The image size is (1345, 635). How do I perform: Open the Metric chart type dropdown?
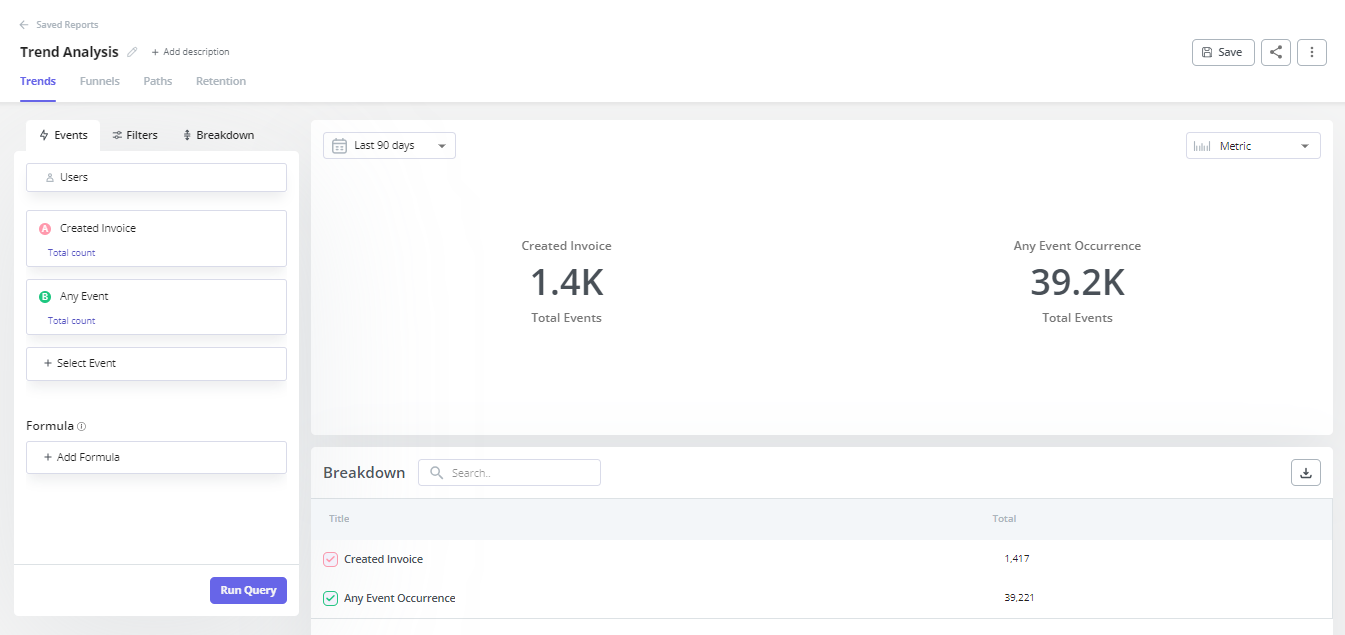(1252, 146)
